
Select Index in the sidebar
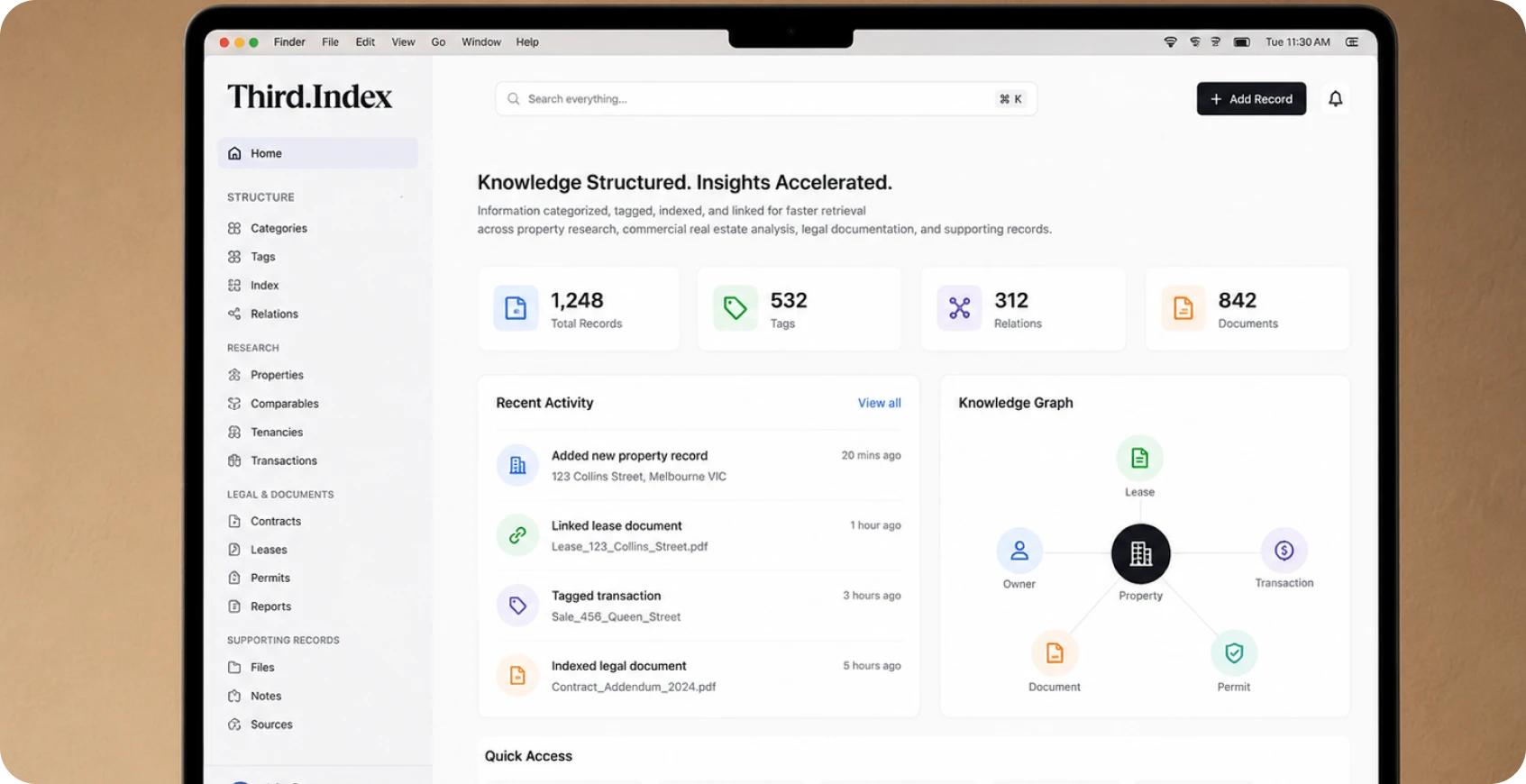coord(264,286)
